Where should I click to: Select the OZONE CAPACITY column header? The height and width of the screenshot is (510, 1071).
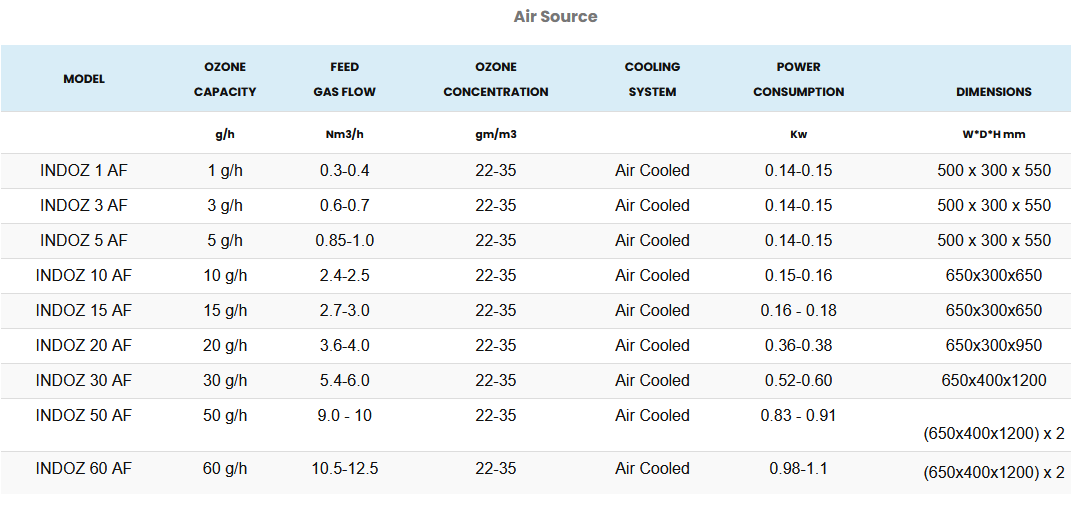[225, 79]
